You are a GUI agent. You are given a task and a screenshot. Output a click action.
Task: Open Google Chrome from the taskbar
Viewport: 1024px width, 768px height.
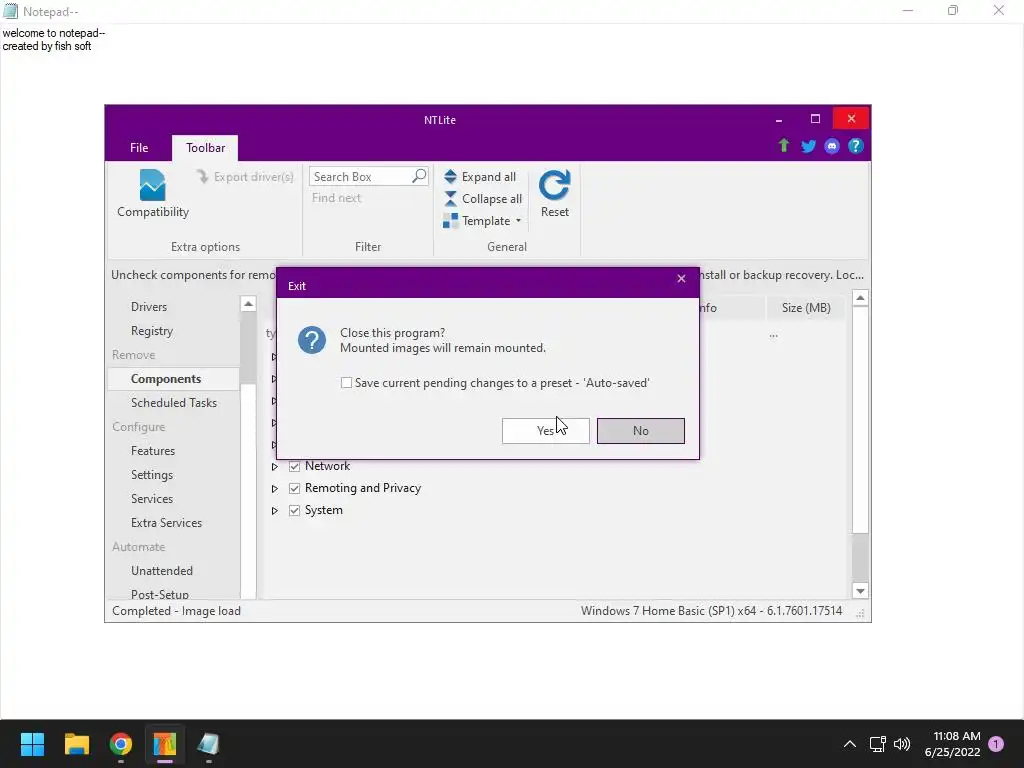click(x=121, y=744)
